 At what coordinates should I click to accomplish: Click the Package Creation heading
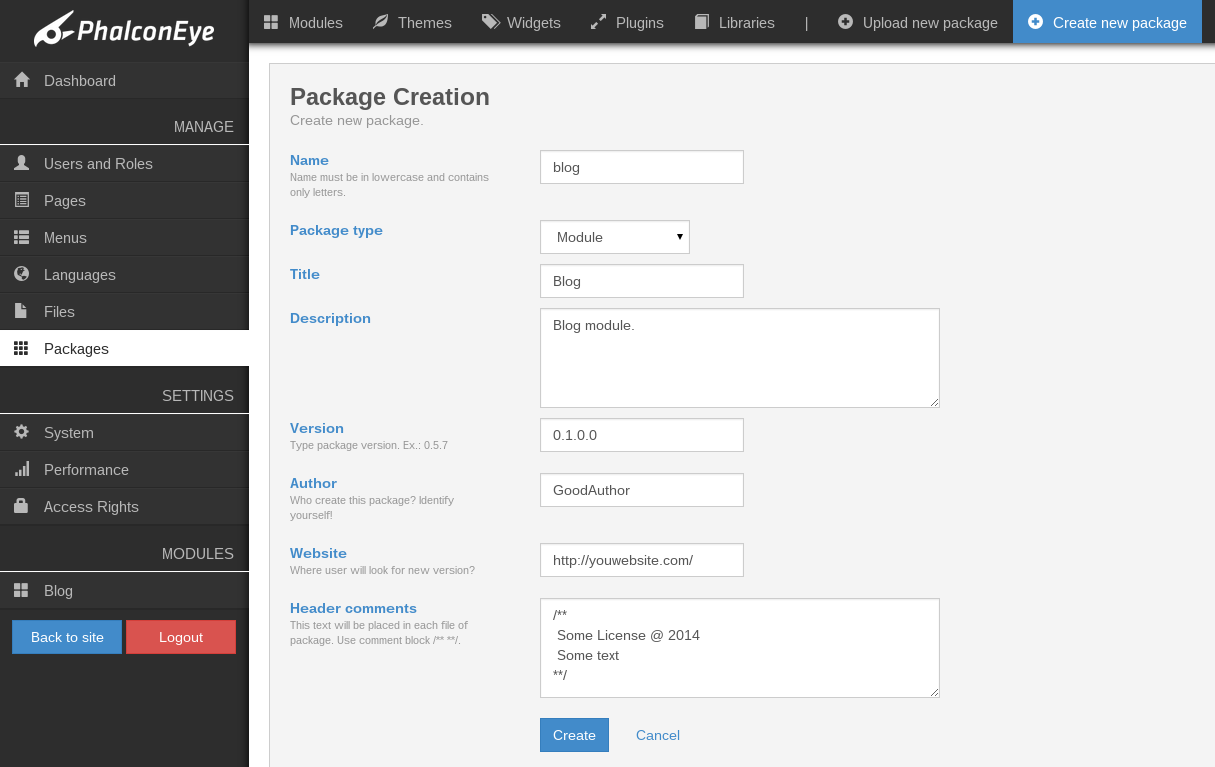[390, 97]
